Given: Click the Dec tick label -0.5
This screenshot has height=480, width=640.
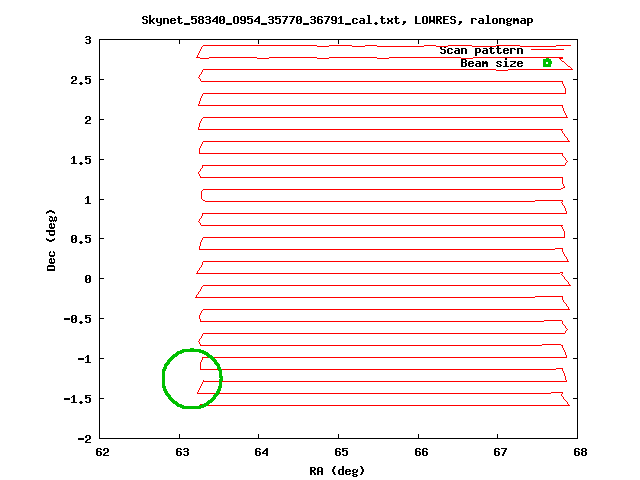Looking at the screenshot, I should click(78, 319).
